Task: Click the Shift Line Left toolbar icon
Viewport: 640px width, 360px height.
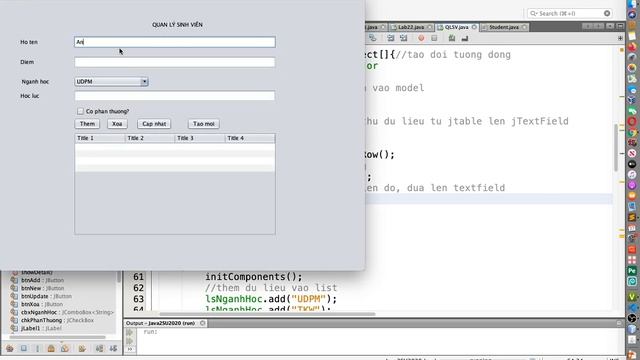Action: 391,38
